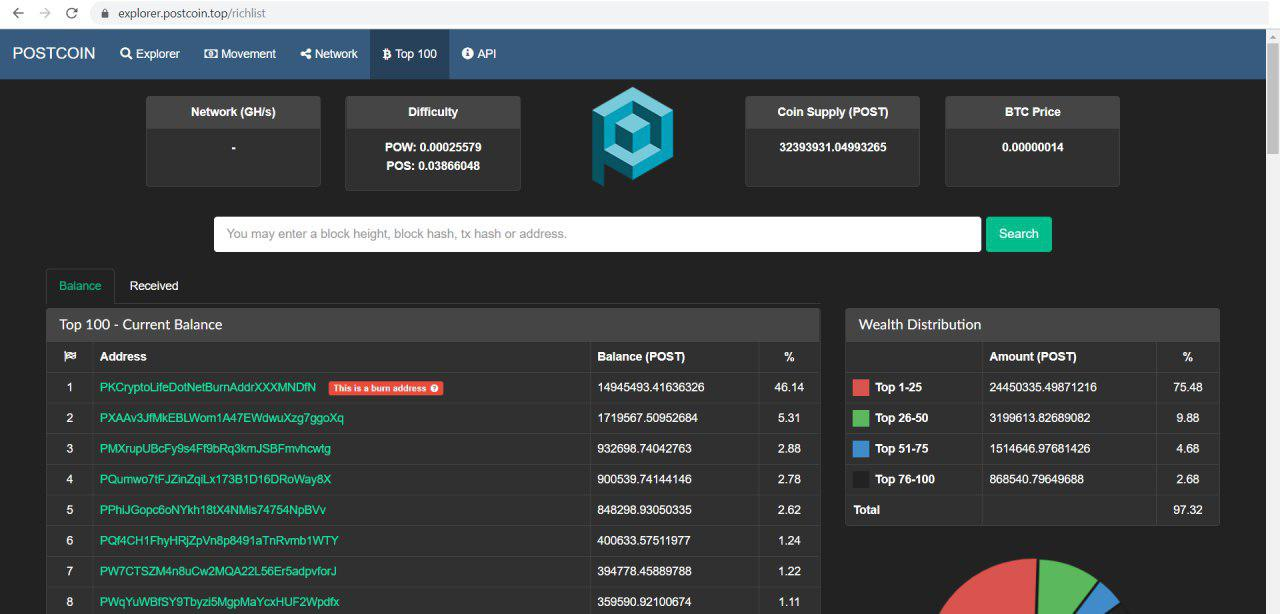Click the flag icon column header
Image resolution: width=1280 pixels, height=614 pixels.
coord(70,357)
